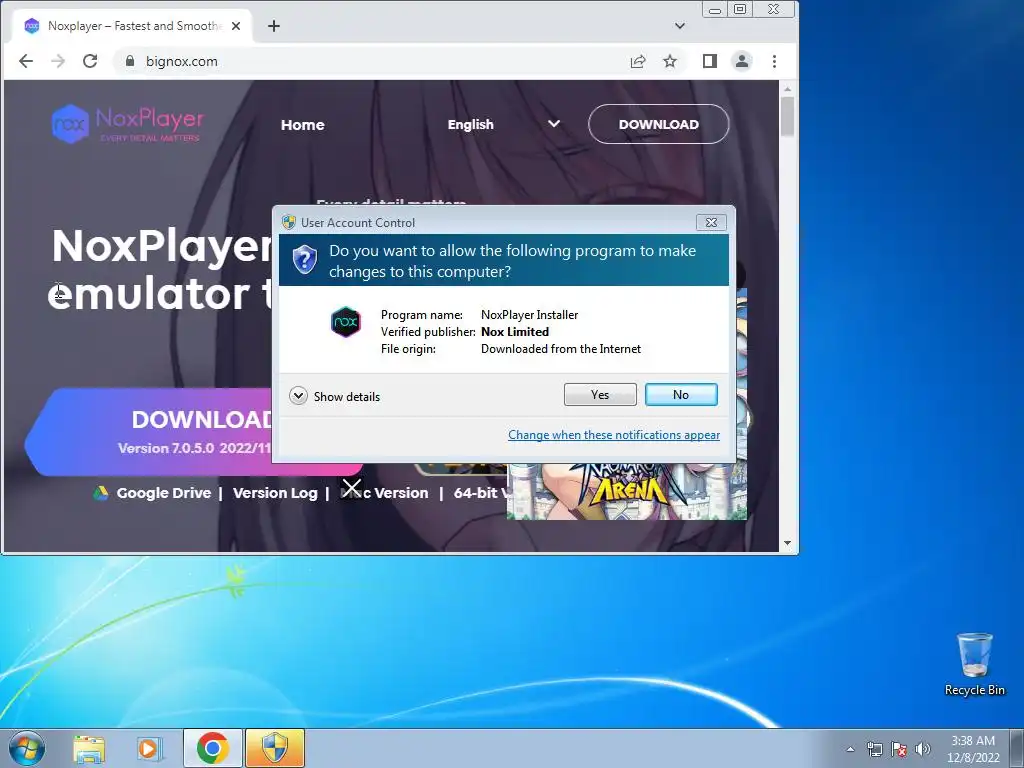Expand Show details in UAC dialog
The width and height of the screenshot is (1024, 768).
pyautogui.click(x=334, y=396)
